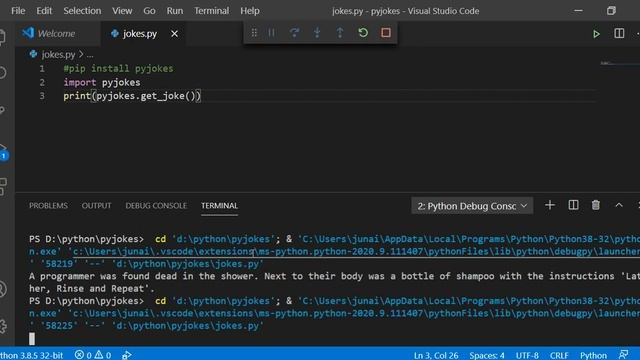Image resolution: width=640 pixels, height=360 pixels.
Task: Open the Edit menu
Action: [44, 11]
